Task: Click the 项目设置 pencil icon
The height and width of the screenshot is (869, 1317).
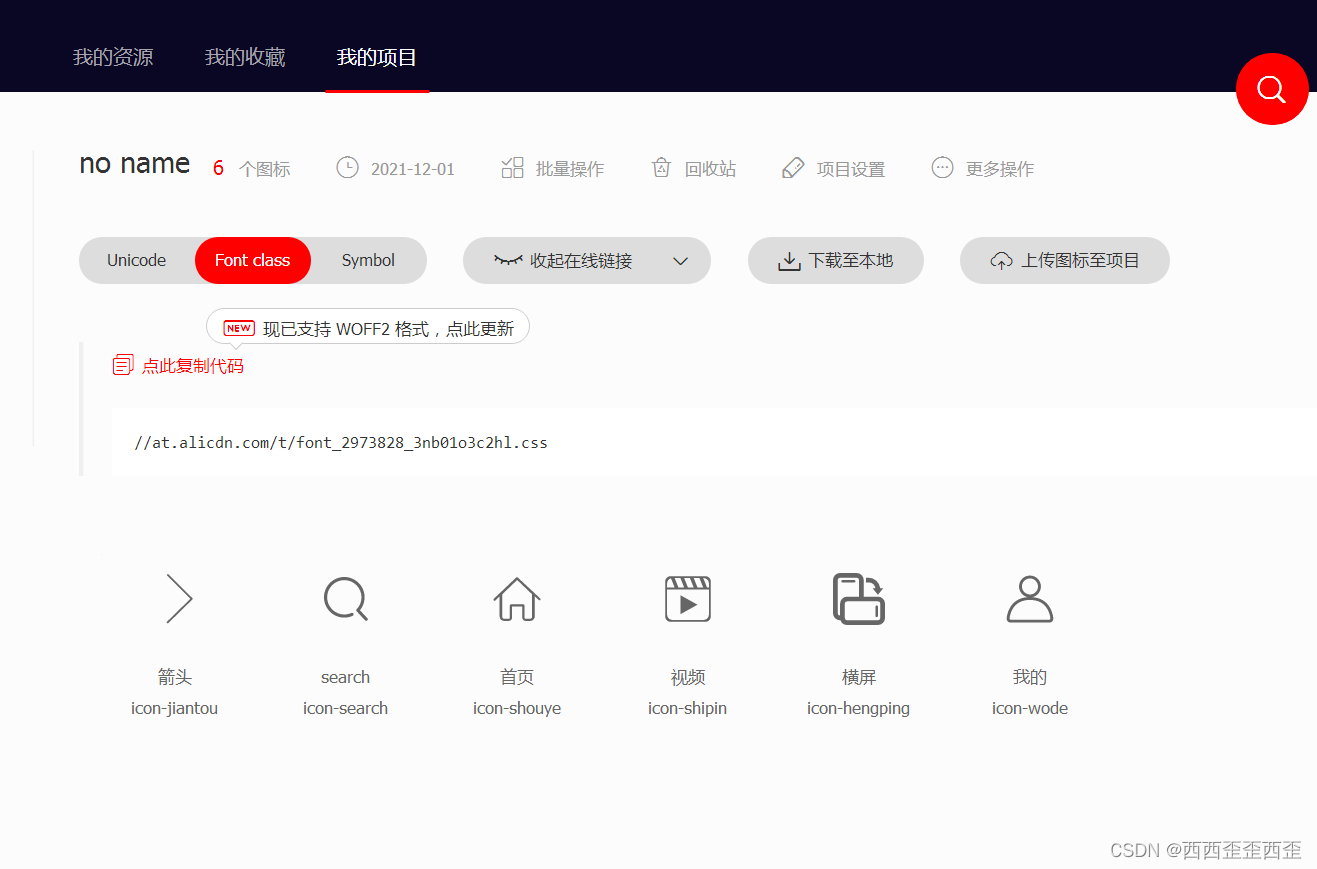Action: coord(793,168)
